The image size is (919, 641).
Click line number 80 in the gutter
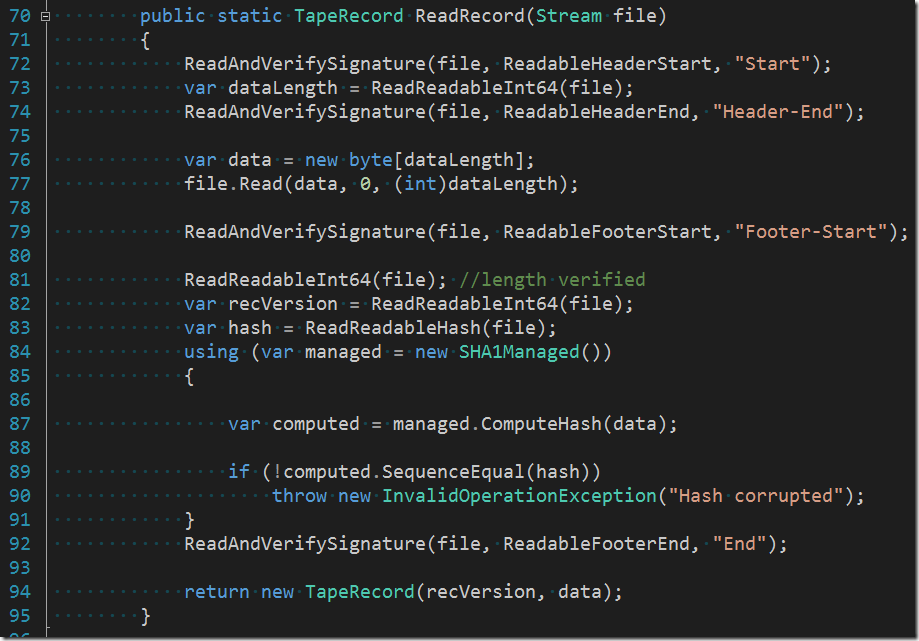[20, 256]
